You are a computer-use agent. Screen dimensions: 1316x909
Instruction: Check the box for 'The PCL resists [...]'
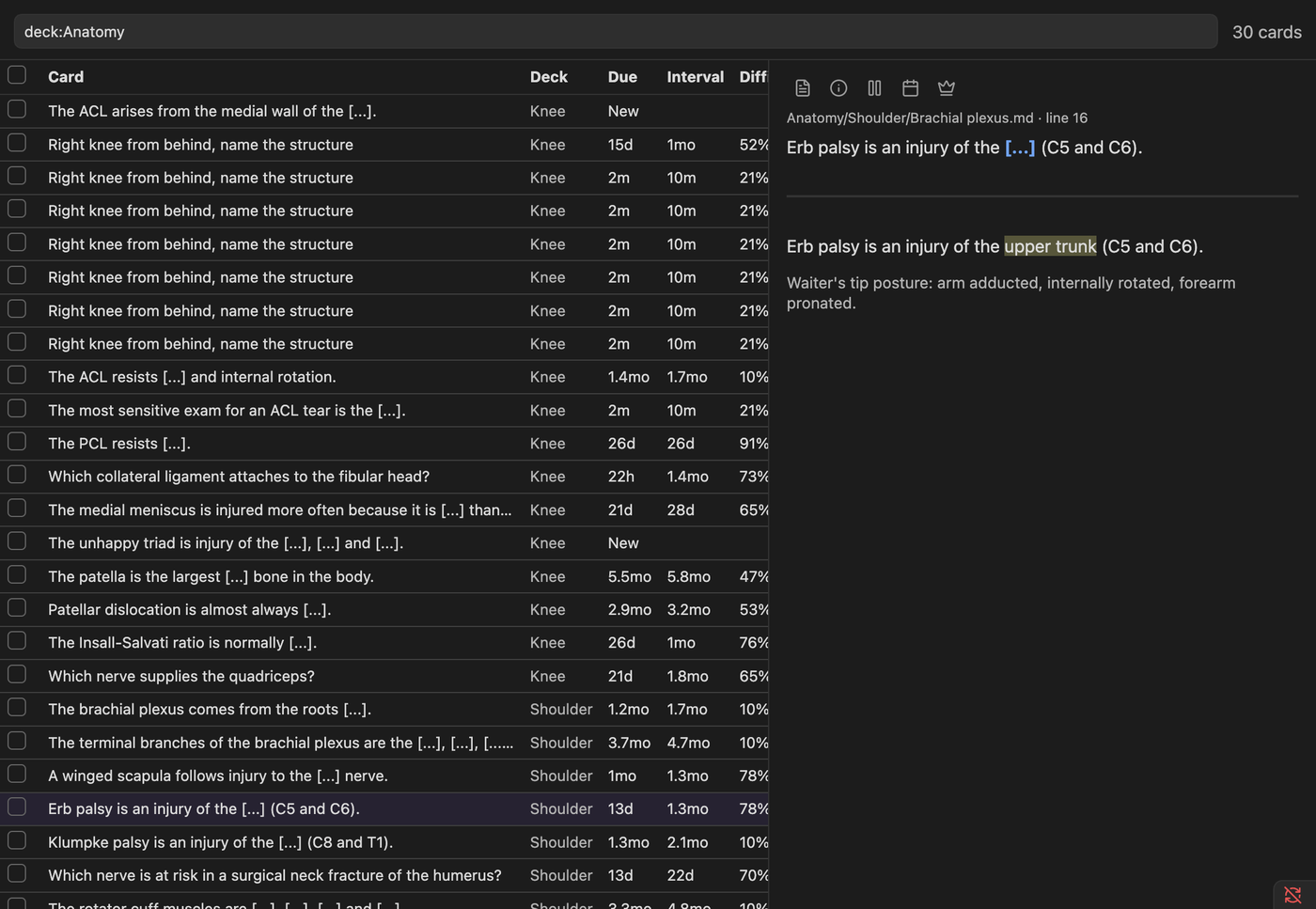17,442
